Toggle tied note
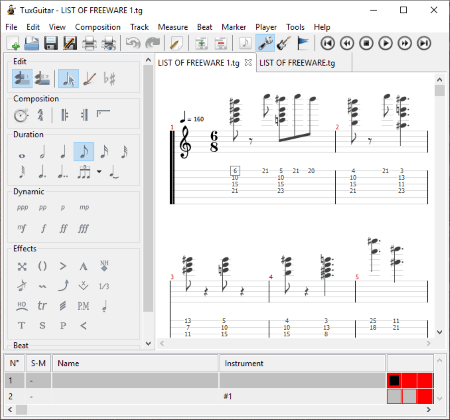Viewport: 450px width, 420px height. pos(114,172)
